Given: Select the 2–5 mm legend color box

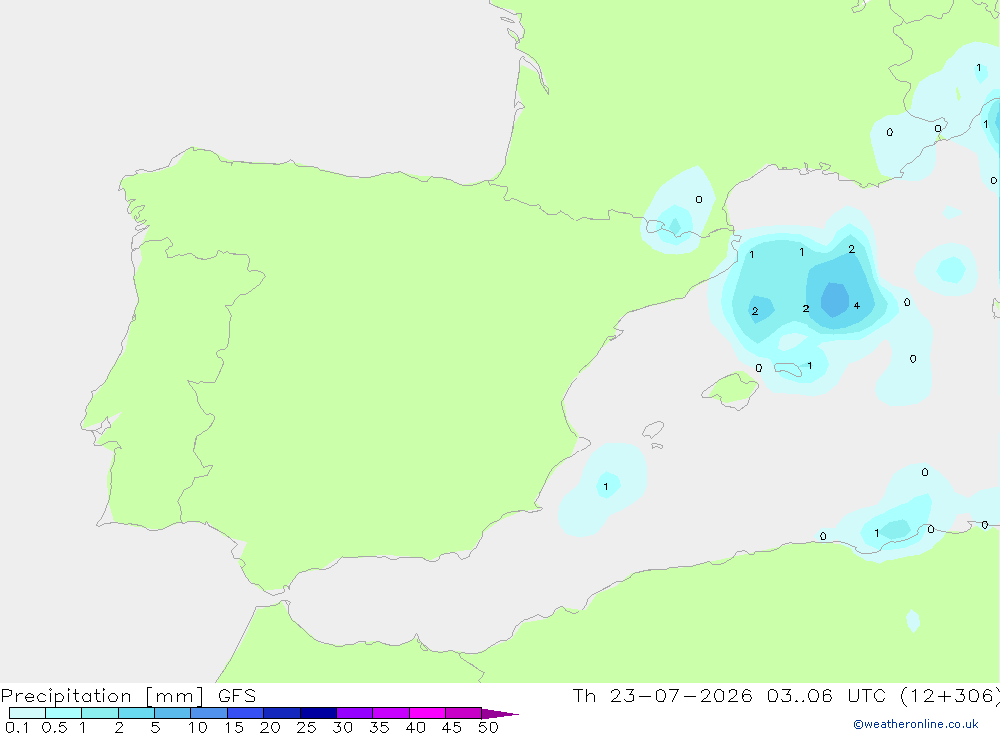Looking at the screenshot, I should pos(136,713).
